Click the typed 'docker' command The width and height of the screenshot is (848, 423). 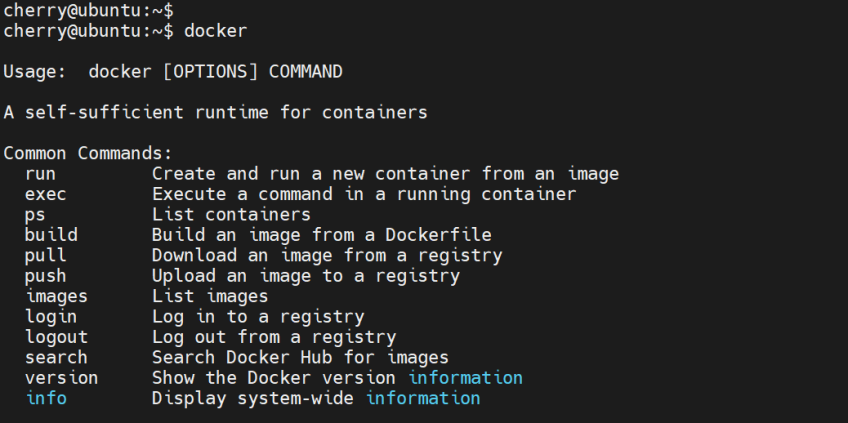point(215,31)
